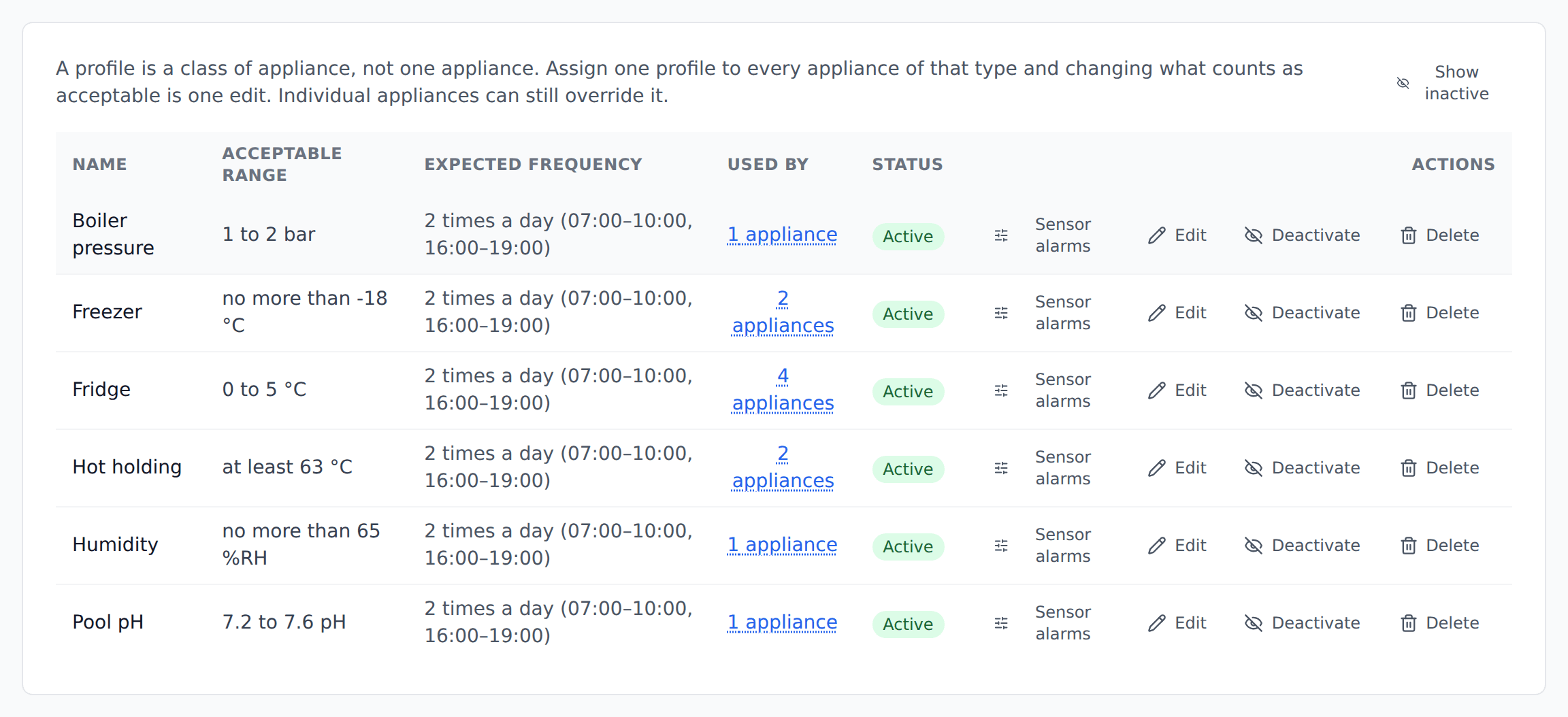Deactivate the Freezer profile
Screen dimensions: 1568x717
[1303, 313]
